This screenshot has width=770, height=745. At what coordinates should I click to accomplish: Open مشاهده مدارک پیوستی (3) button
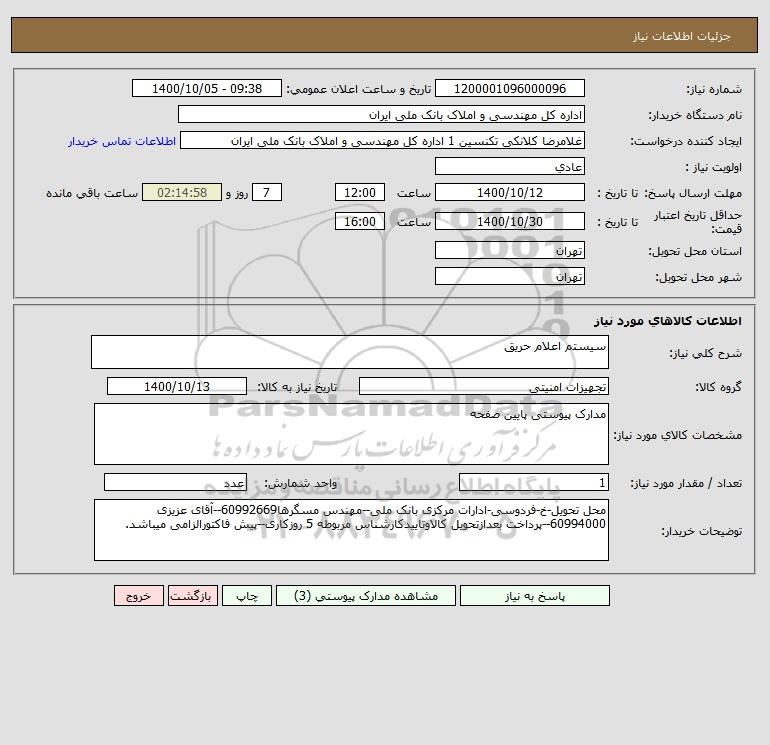(x=366, y=596)
